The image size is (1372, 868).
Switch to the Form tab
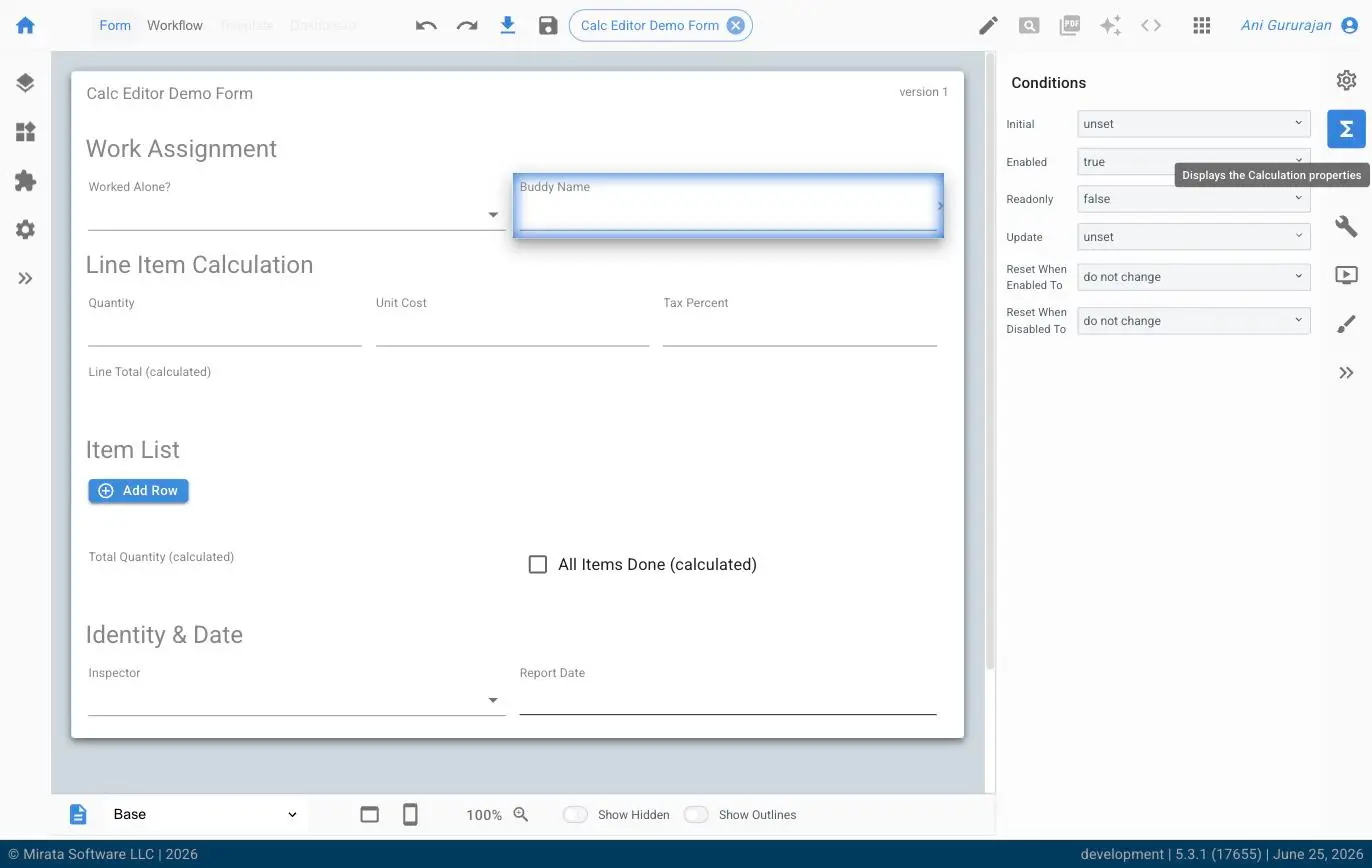[115, 25]
